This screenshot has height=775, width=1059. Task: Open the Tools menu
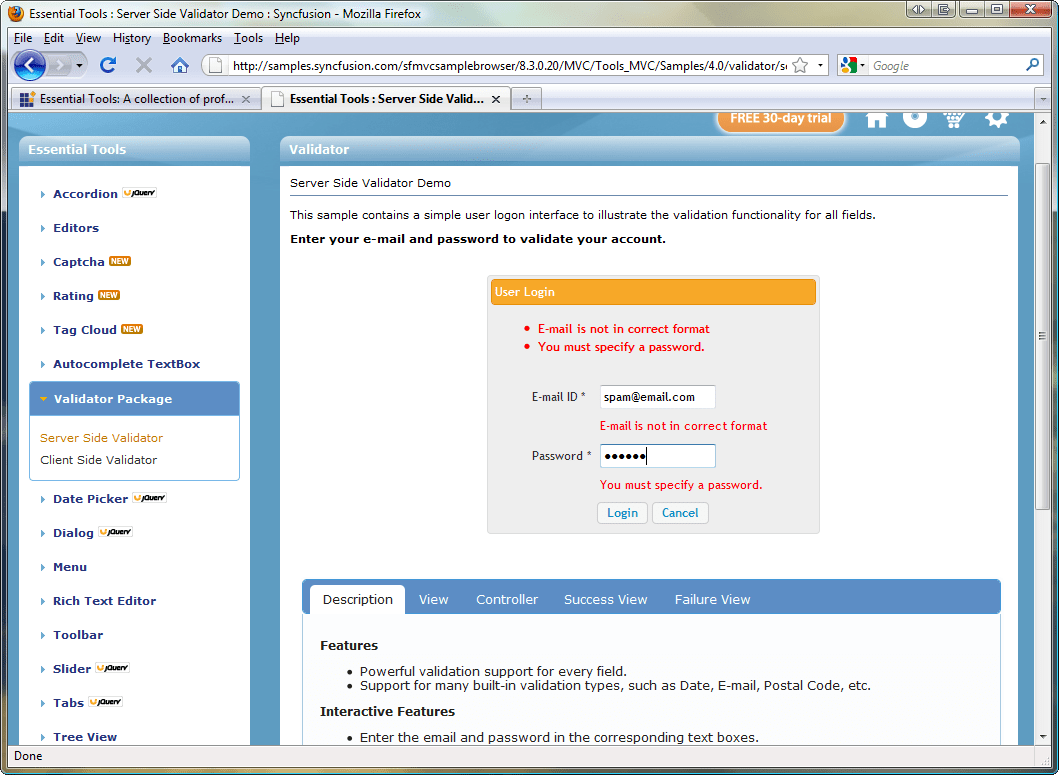[x=249, y=38]
